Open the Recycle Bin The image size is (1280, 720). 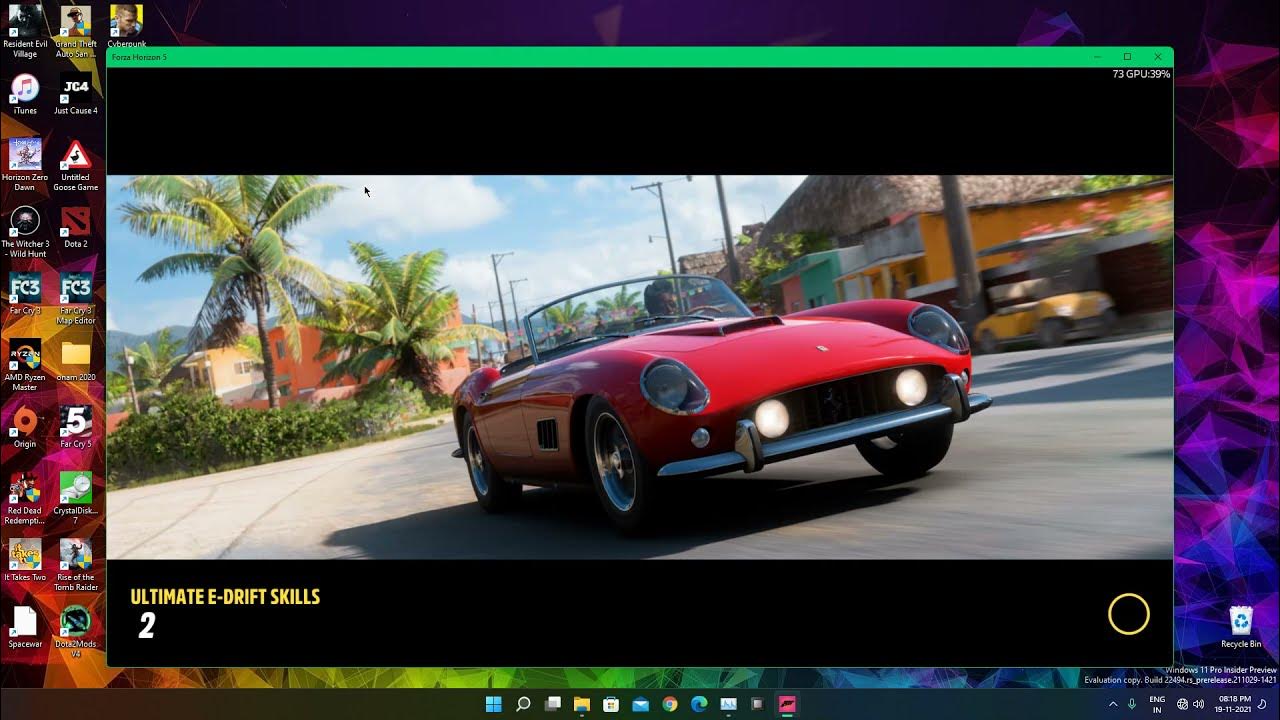pyautogui.click(x=1241, y=627)
